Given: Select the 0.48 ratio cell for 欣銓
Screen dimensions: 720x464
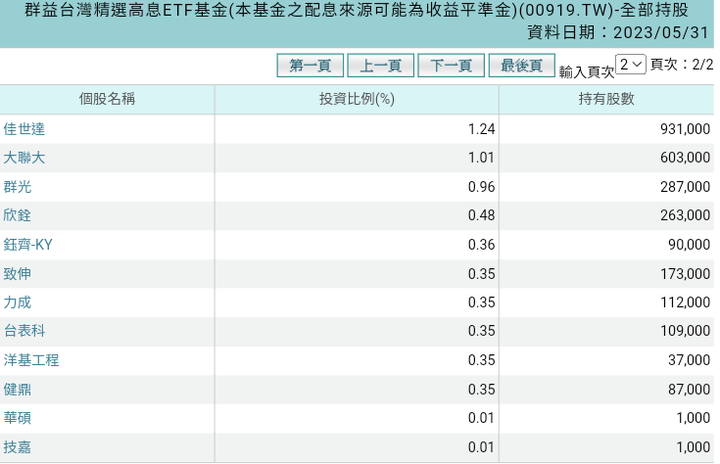Looking at the screenshot, I should pyautogui.click(x=357, y=215).
